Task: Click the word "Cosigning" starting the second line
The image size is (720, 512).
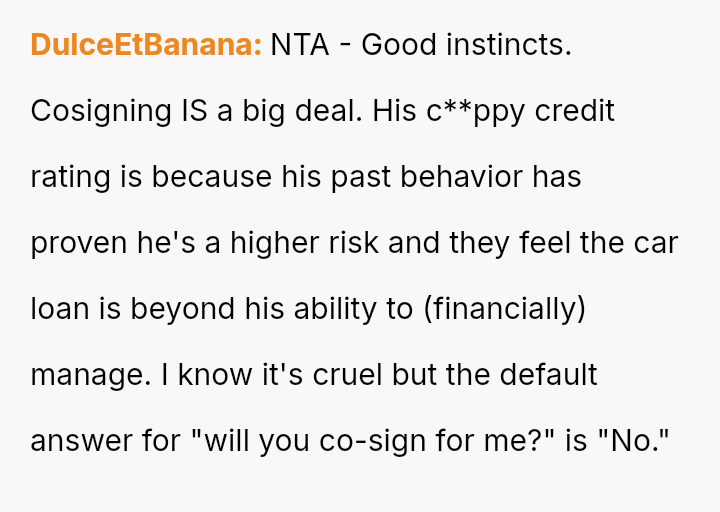Action: 101,112
